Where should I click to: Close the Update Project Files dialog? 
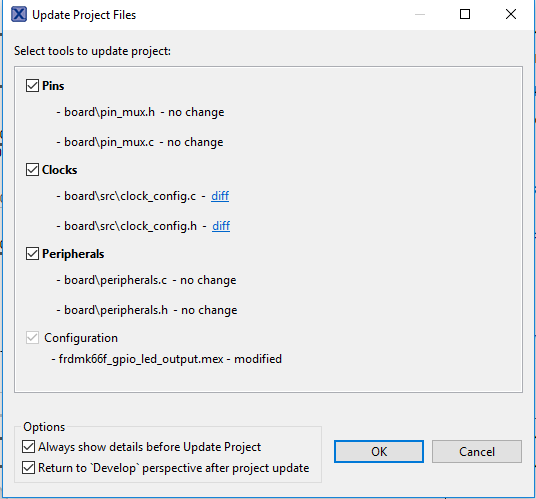coord(511,14)
